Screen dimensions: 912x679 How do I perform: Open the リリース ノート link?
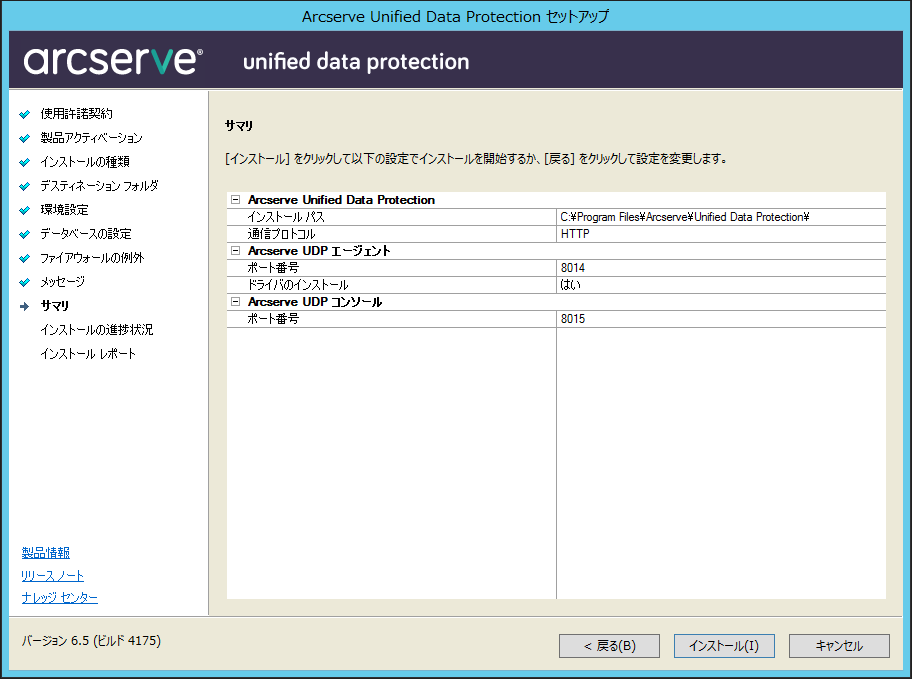(53, 576)
